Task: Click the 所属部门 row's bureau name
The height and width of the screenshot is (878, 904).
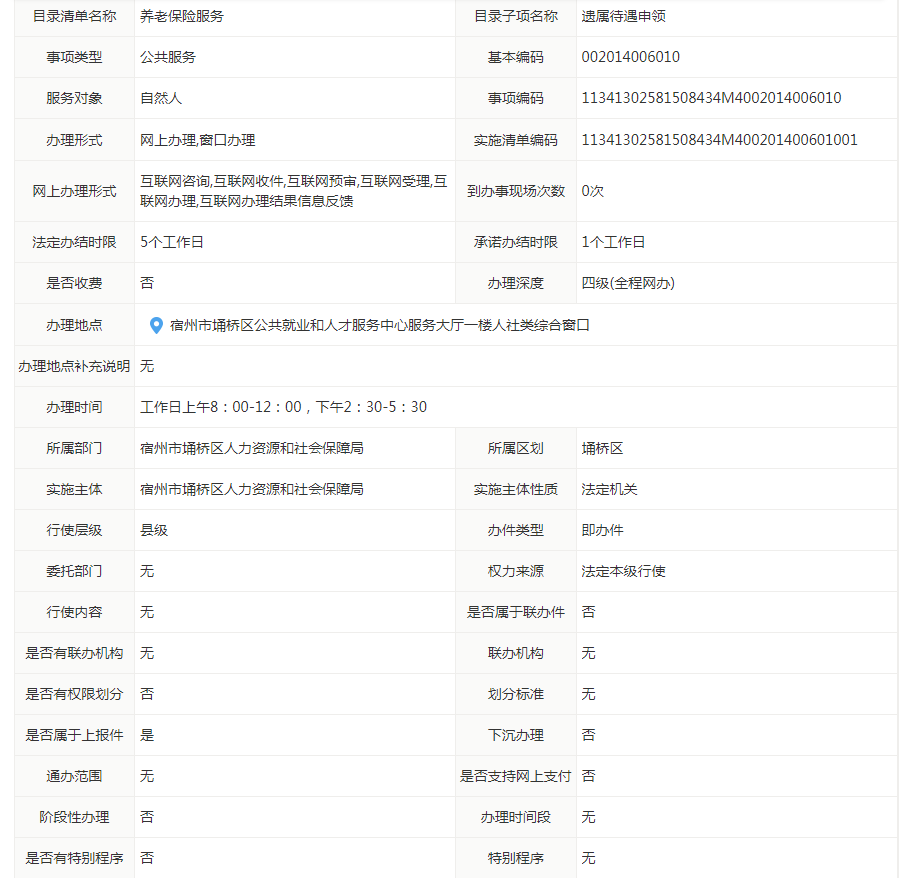Action: pos(251,448)
